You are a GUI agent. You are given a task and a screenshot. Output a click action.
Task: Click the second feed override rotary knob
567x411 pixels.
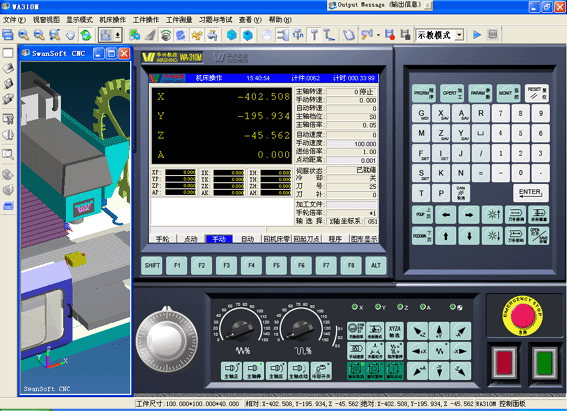coord(300,329)
